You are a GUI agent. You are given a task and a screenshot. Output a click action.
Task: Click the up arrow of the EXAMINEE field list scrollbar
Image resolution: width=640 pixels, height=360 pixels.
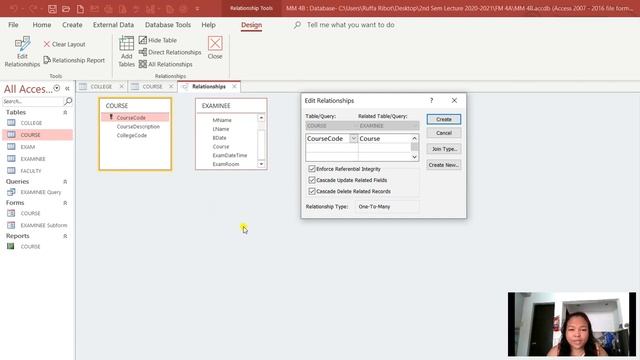point(261,118)
